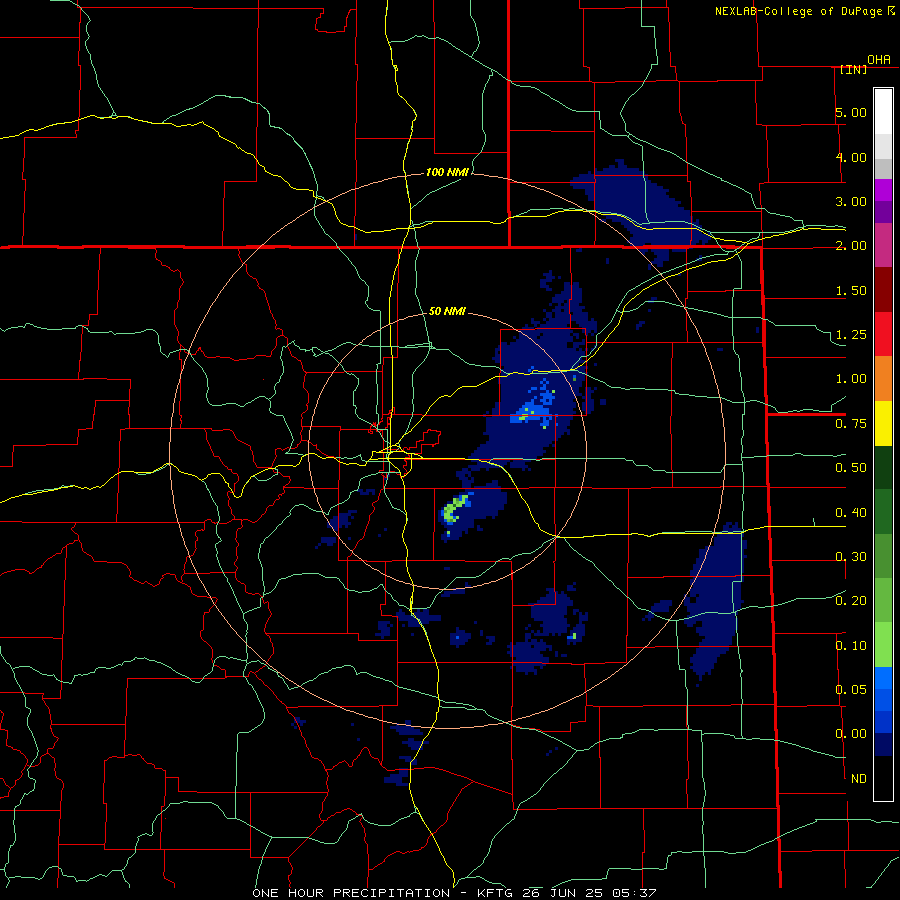
Task: Pick the yellow swatch in the legend
Action: [x=883, y=423]
